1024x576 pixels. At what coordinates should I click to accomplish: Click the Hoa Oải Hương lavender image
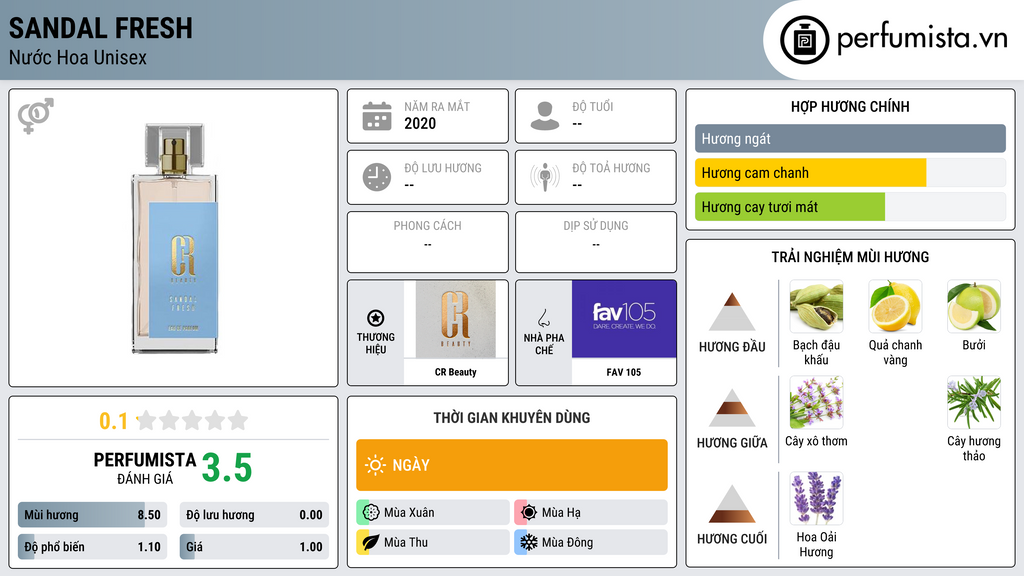pyautogui.click(x=816, y=498)
